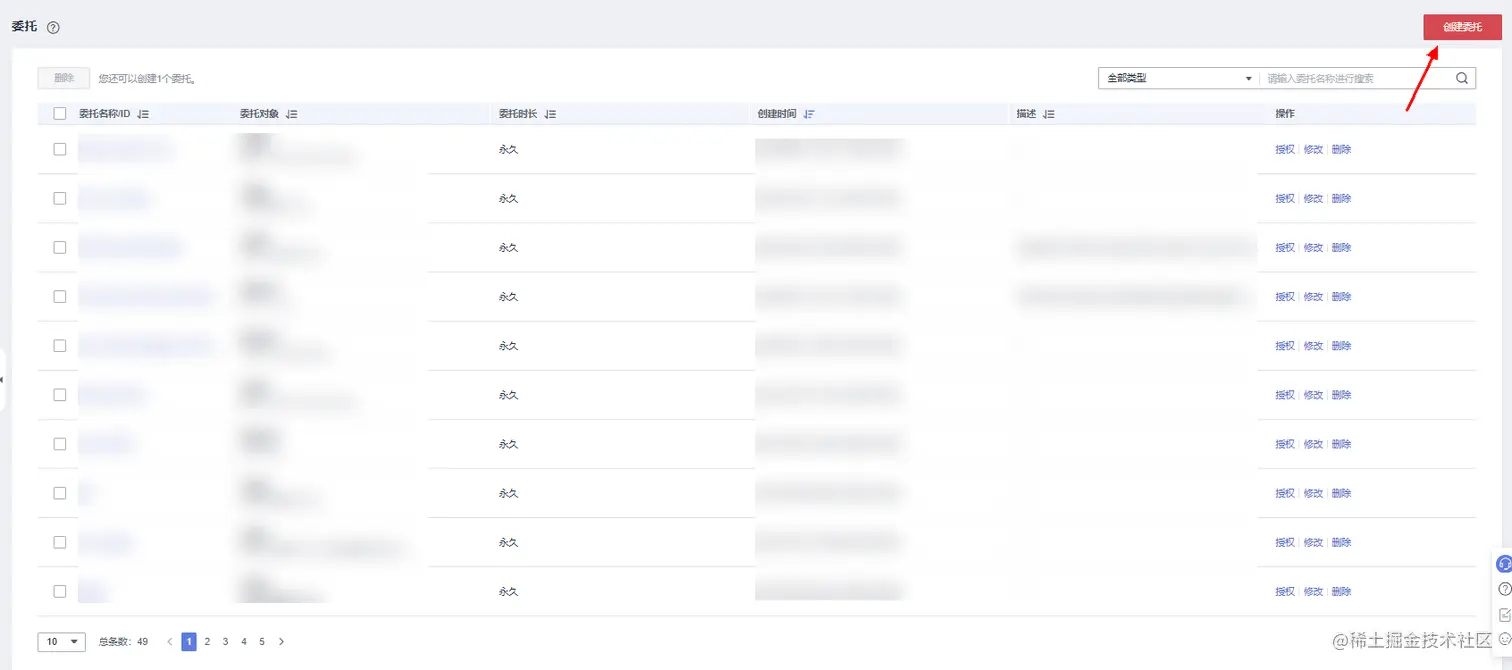
Task: Sort by 委托时长 column icon
Action: pos(549,115)
